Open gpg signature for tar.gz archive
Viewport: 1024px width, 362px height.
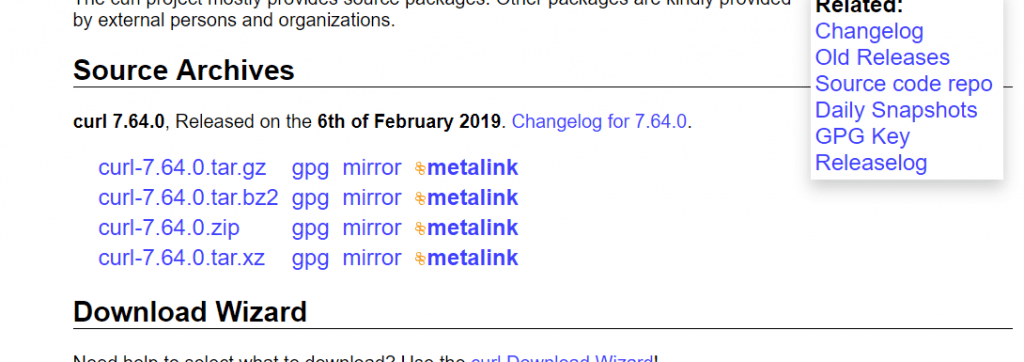[x=310, y=169]
